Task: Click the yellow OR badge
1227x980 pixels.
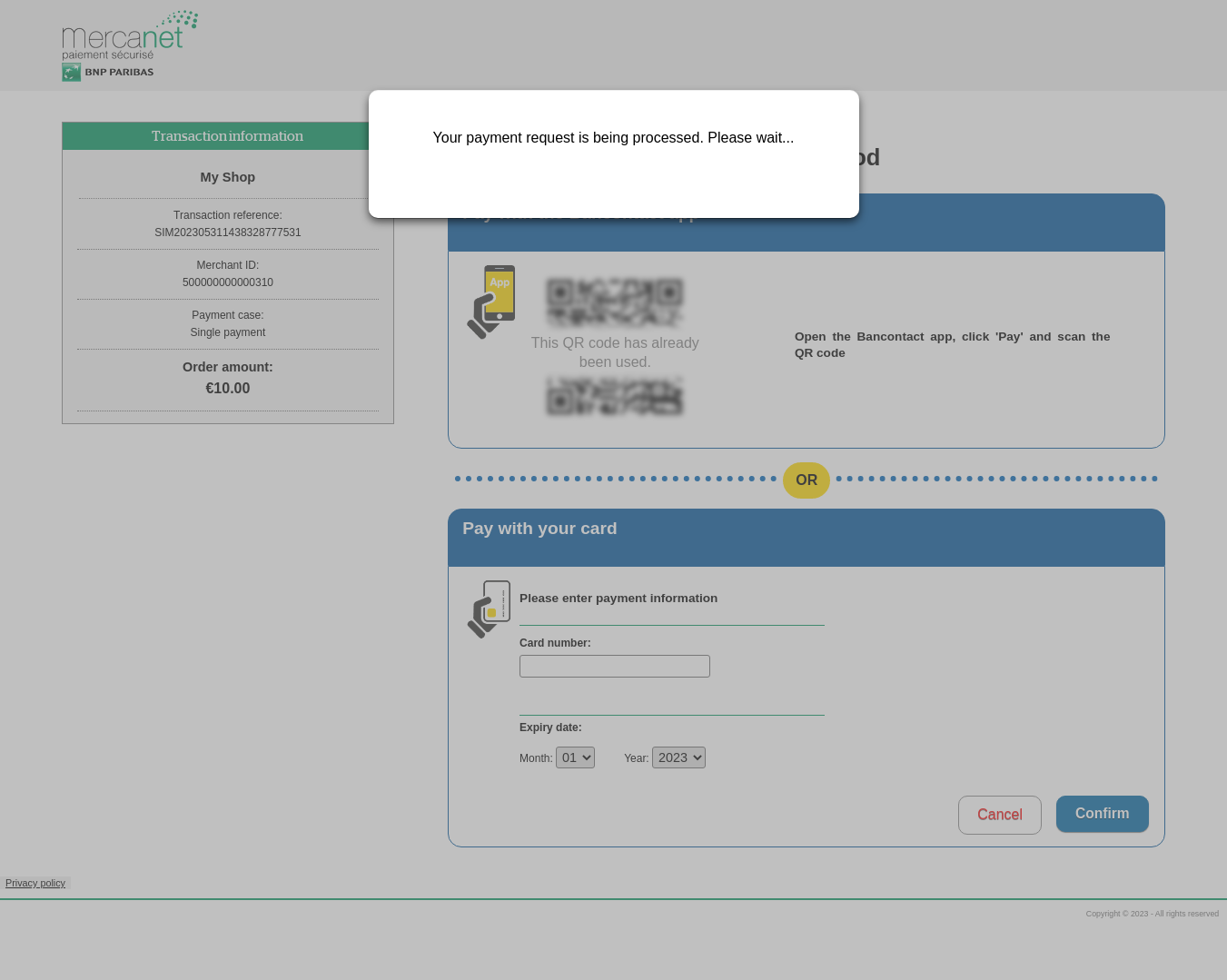Action: coord(806,480)
